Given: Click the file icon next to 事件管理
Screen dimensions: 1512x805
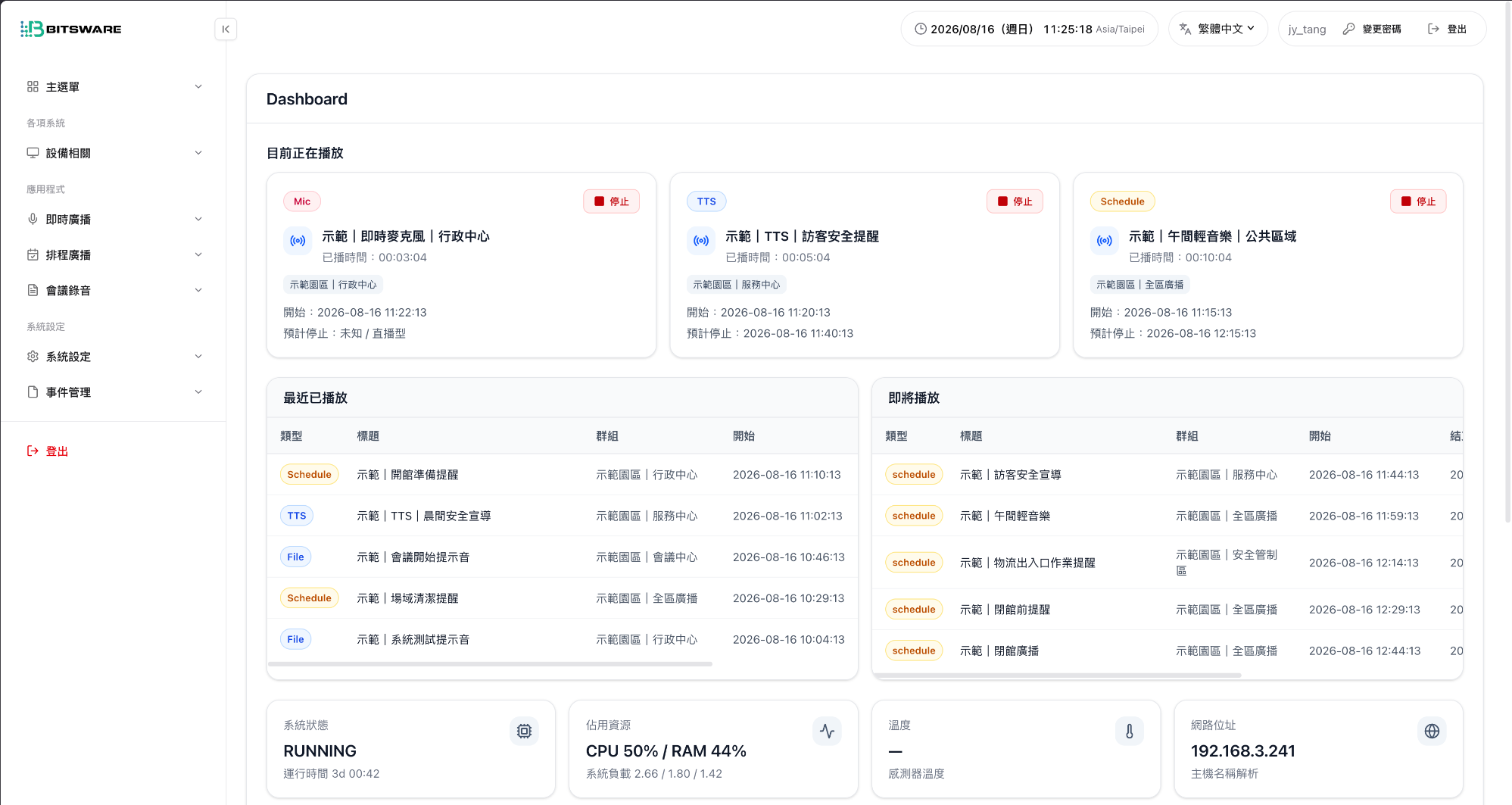Looking at the screenshot, I should coord(33,392).
